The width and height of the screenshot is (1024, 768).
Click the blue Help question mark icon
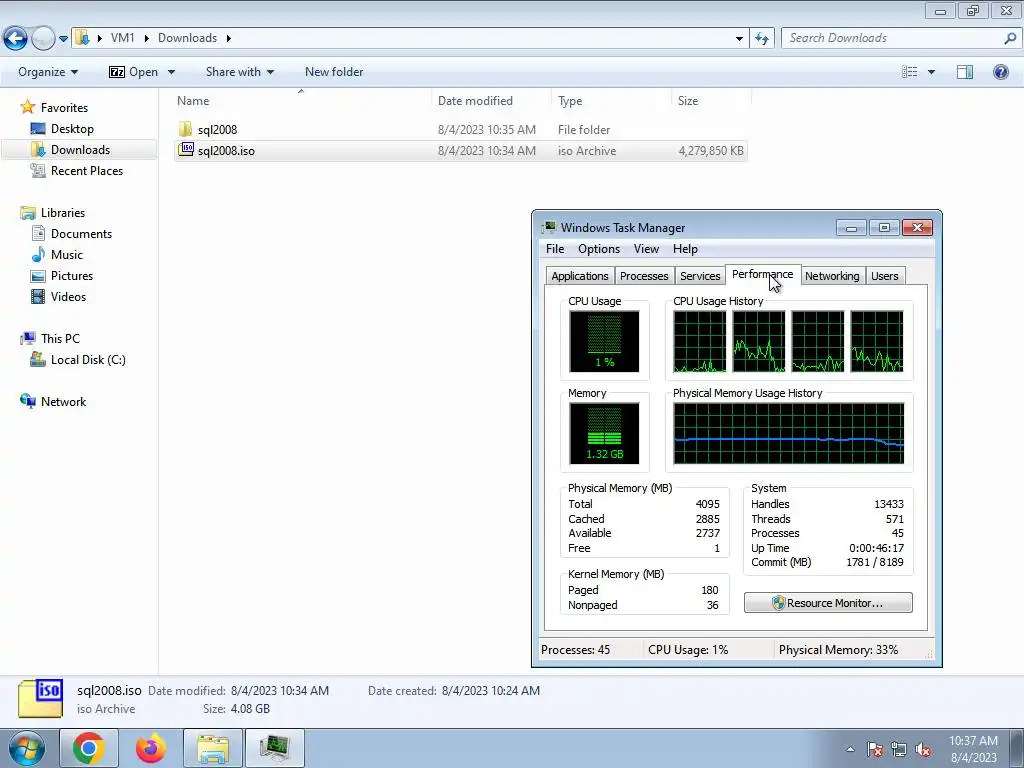[1000, 72]
